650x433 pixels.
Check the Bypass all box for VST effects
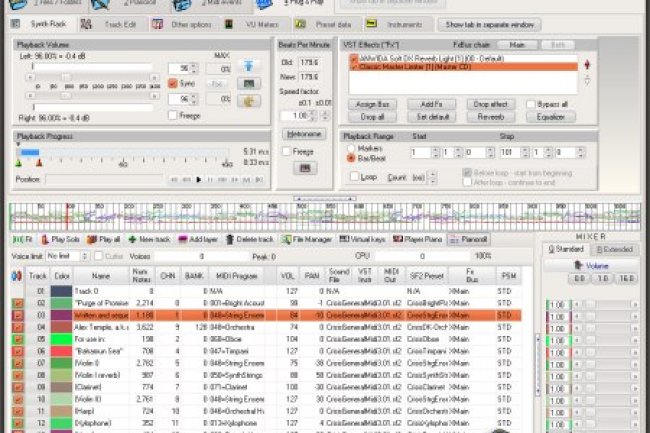531,104
